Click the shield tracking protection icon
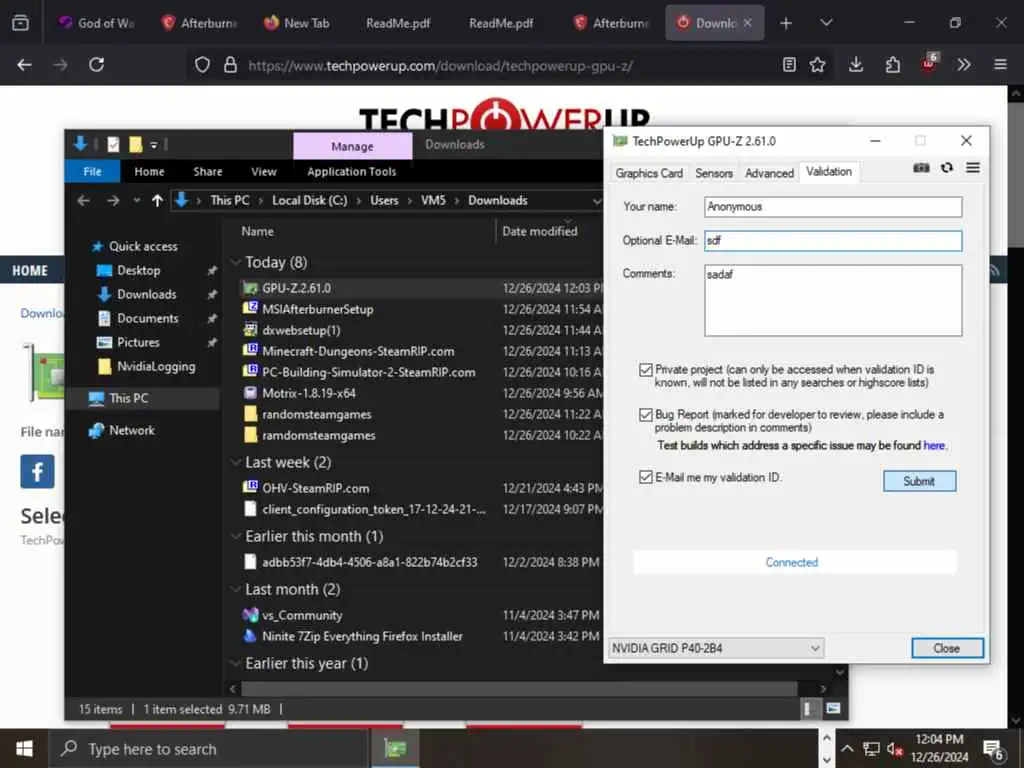This screenshot has height=768, width=1024. (202, 65)
